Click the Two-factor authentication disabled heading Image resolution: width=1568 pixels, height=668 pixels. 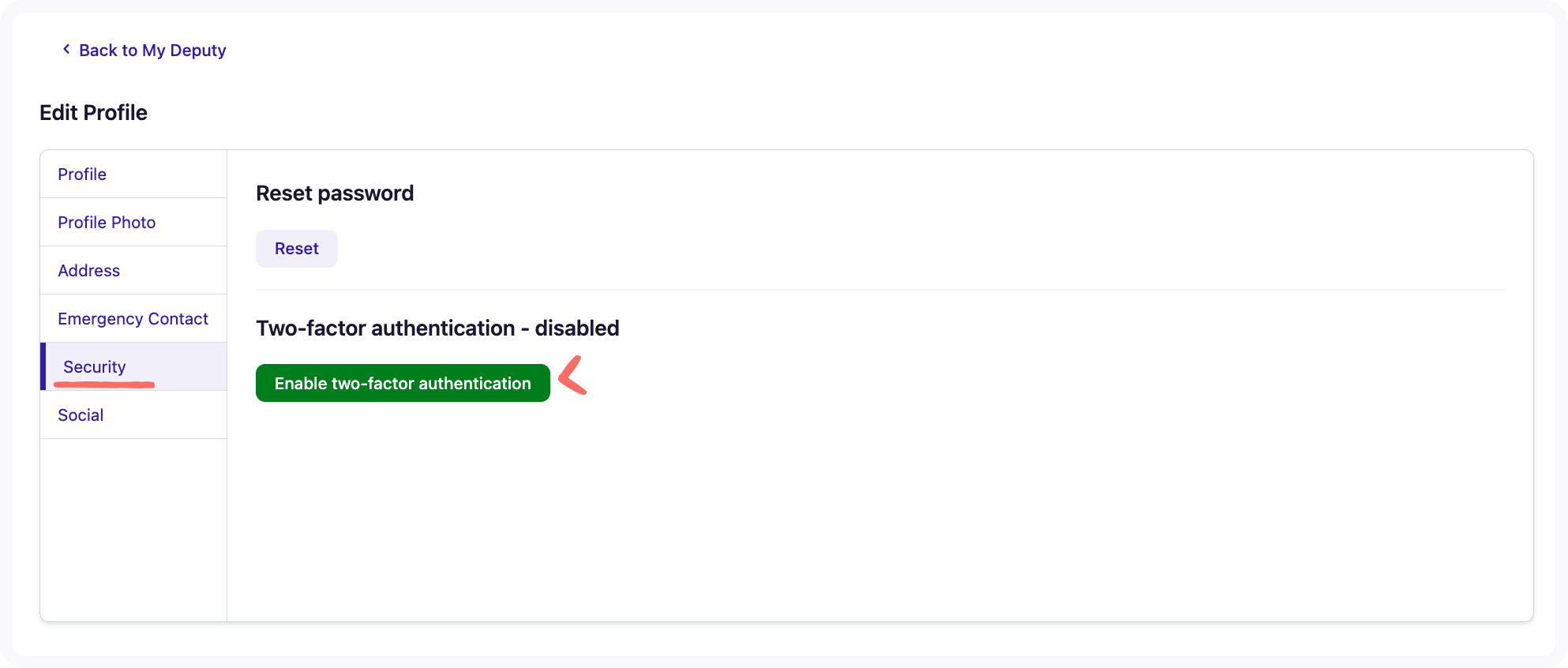click(437, 328)
